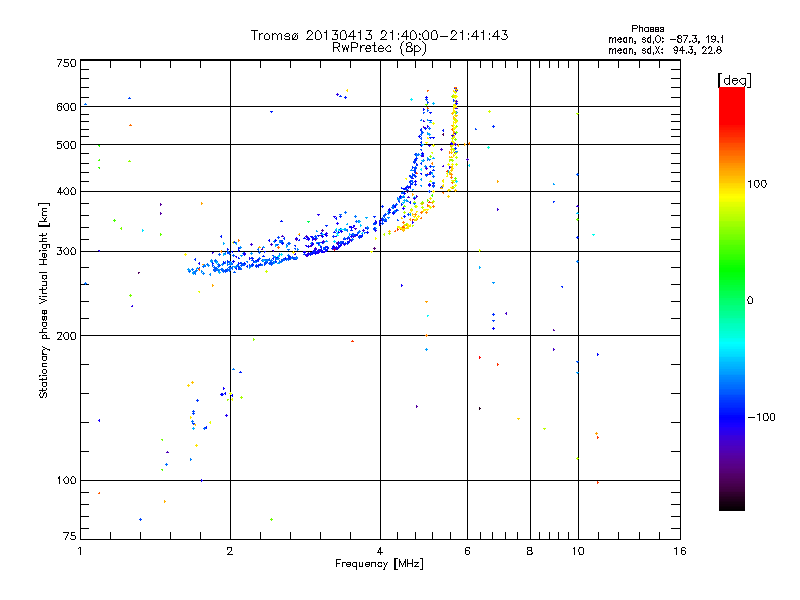Click the rainbow phase colorbar

pos(732,299)
